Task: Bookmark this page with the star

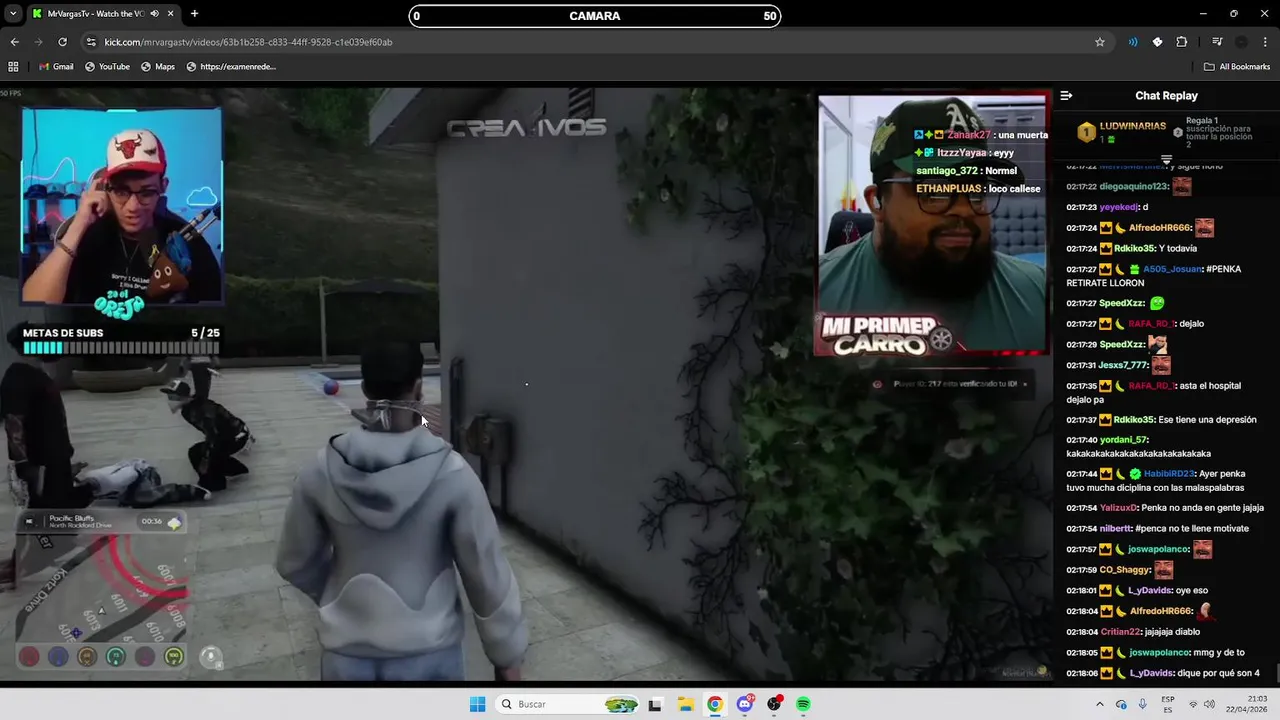Action: tap(1100, 42)
